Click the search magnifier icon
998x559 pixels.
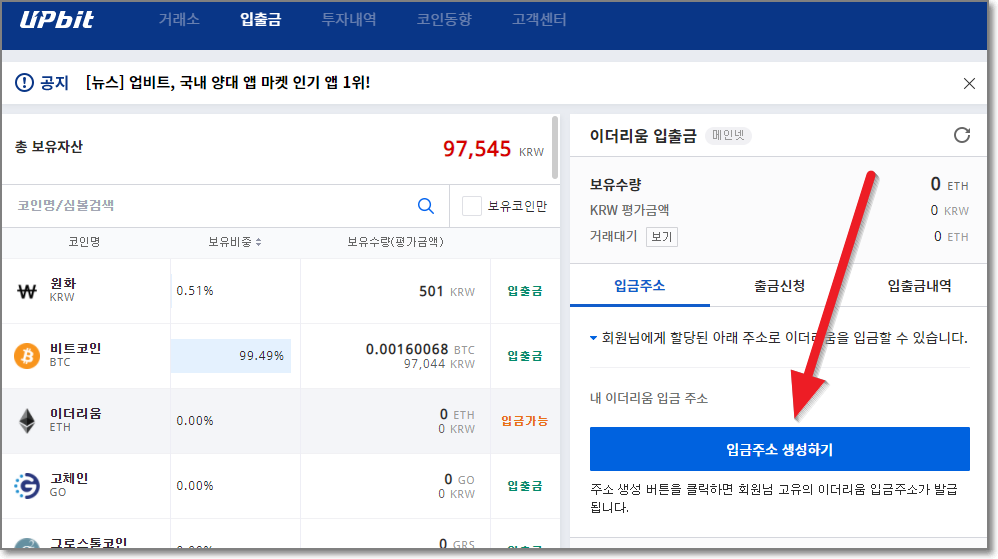click(426, 206)
